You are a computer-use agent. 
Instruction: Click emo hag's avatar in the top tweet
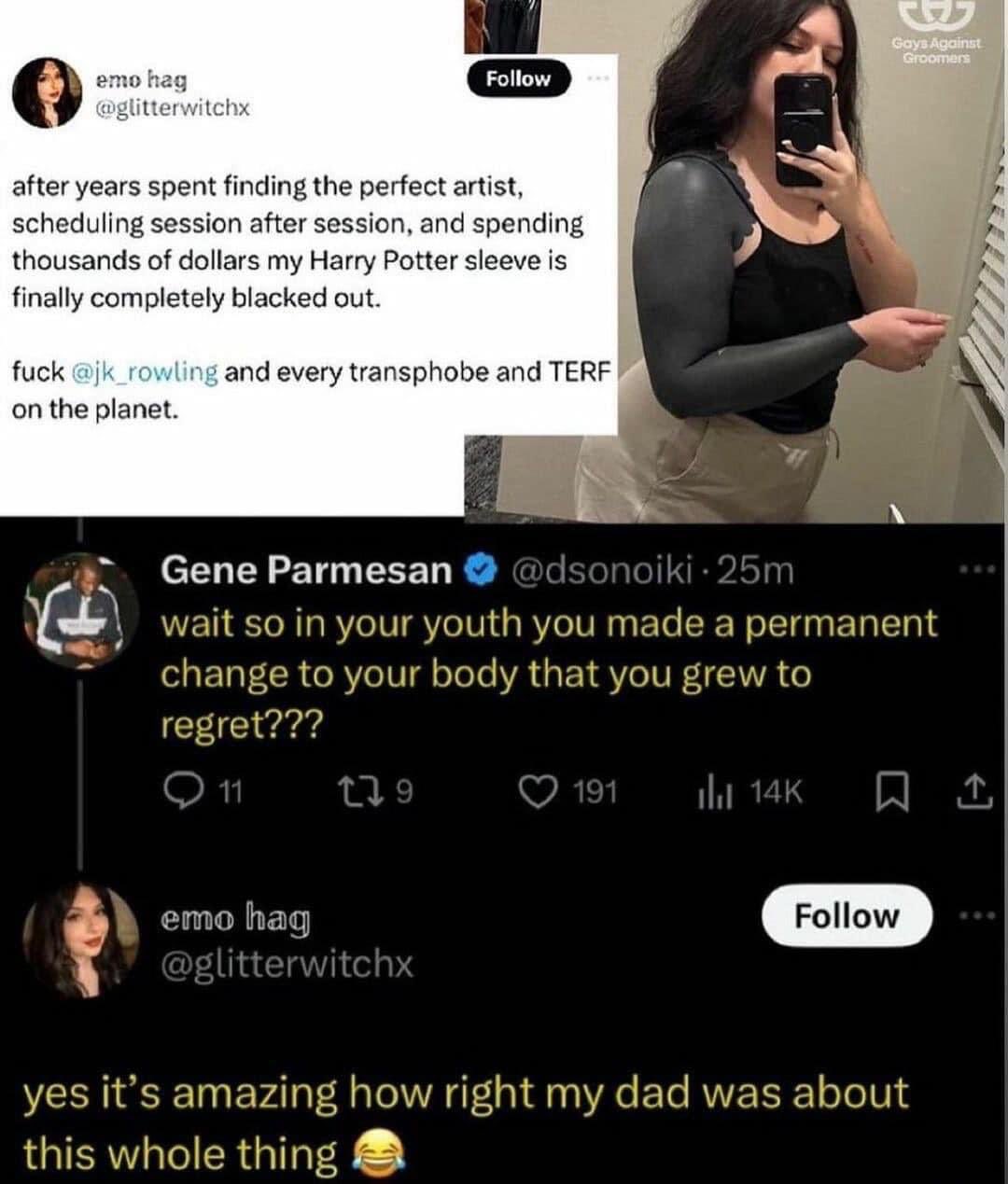[x=46, y=91]
